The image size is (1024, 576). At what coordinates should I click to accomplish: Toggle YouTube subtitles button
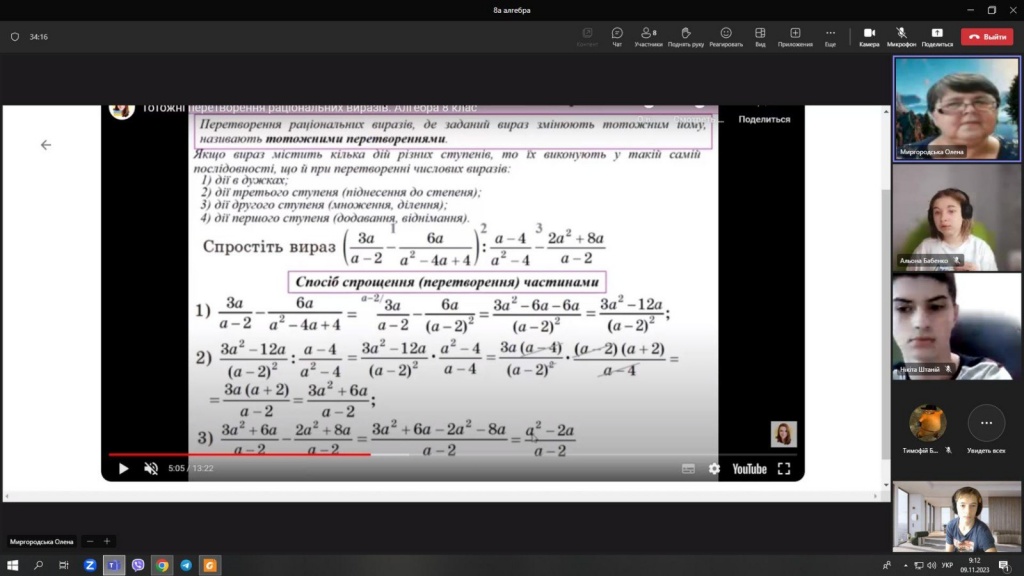click(x=688, y=468)
